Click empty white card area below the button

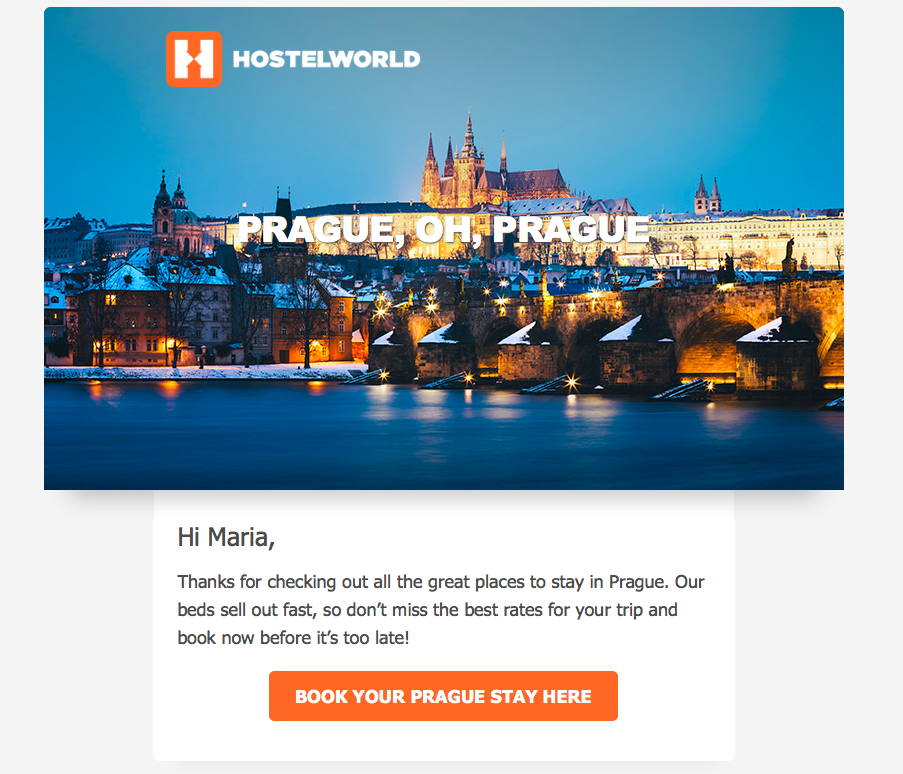443,742
